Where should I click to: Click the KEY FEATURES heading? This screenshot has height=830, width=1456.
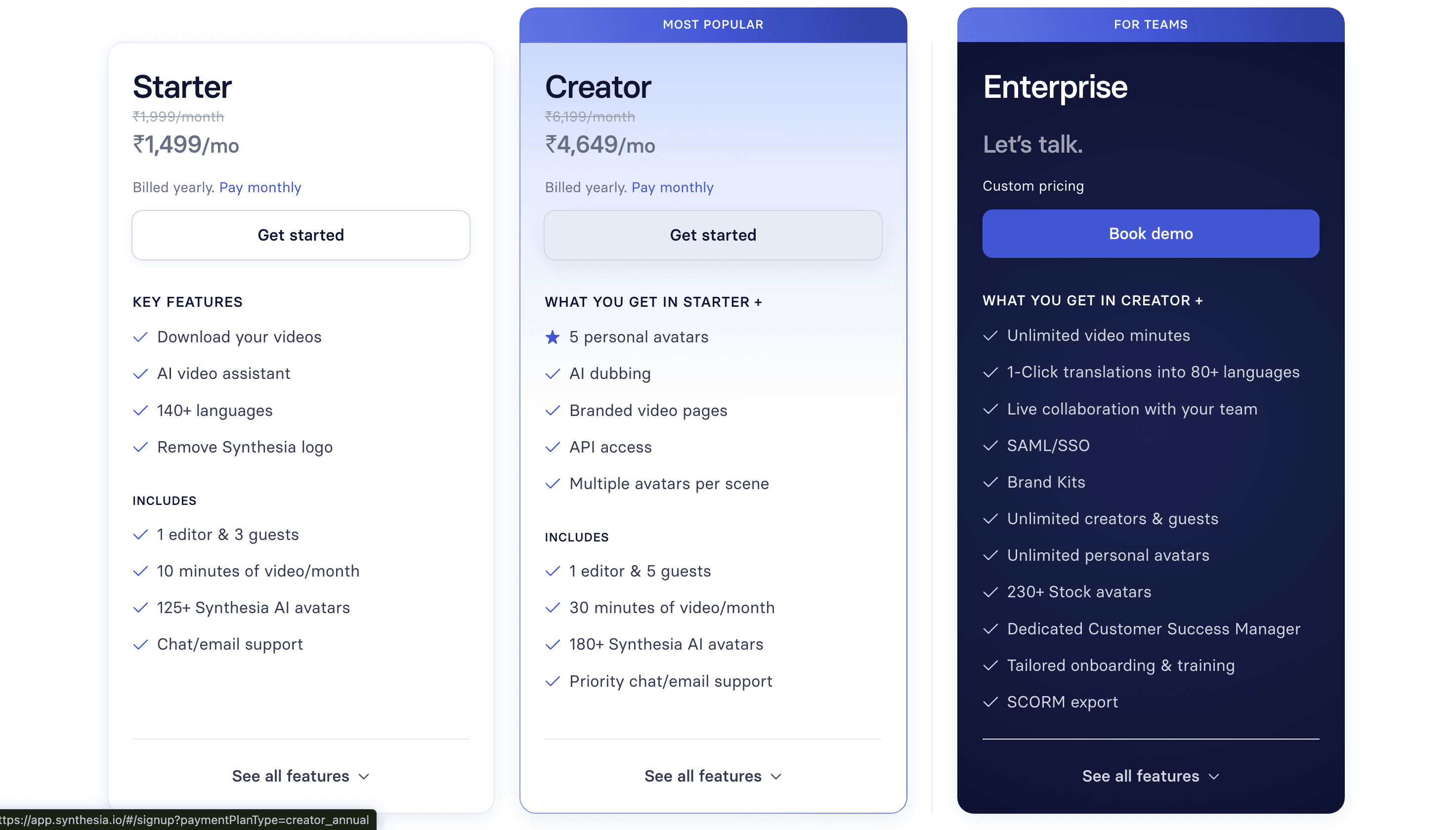click(x=187, y=302)
